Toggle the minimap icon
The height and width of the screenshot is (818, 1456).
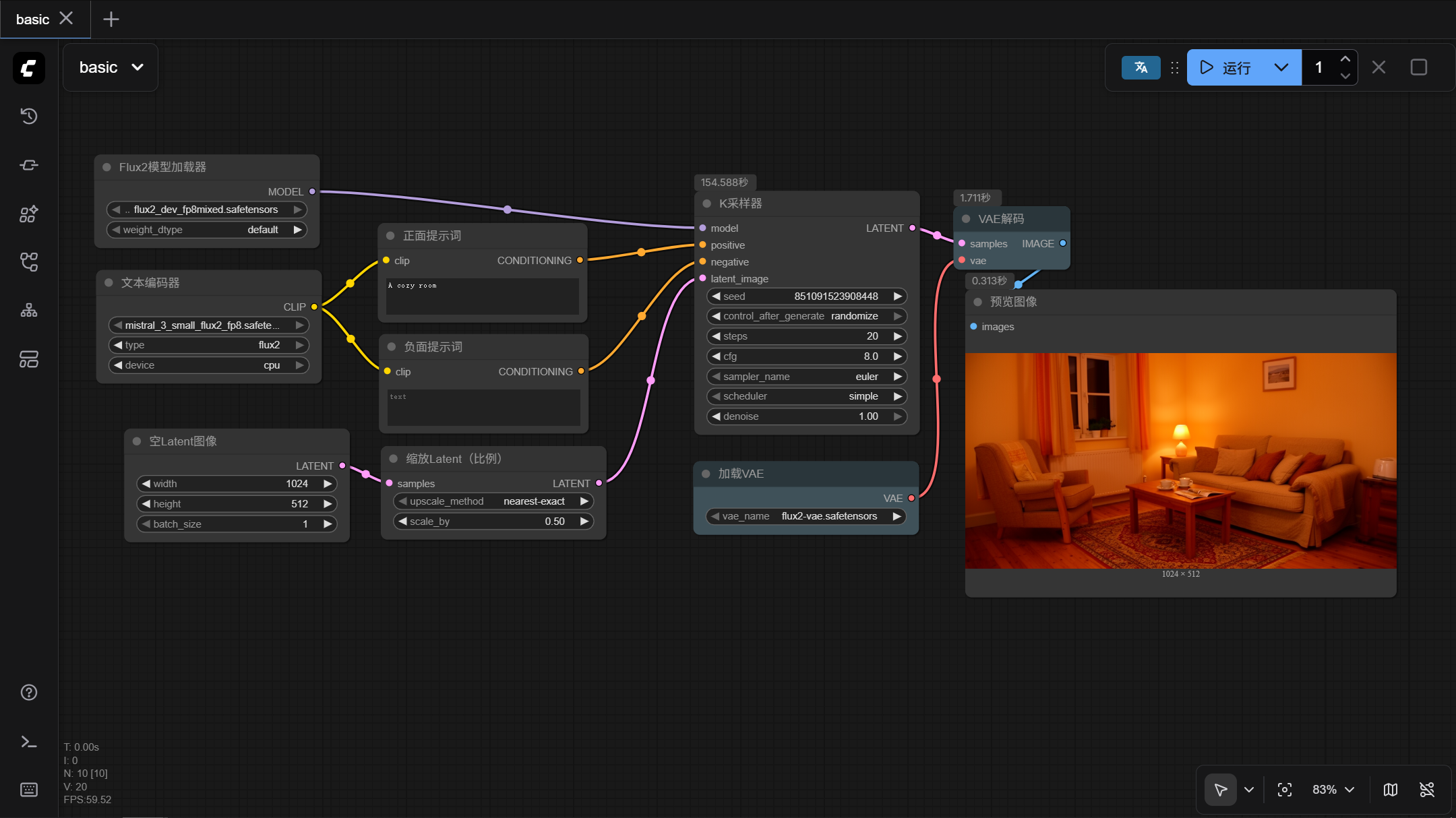click(x=1390, y=790)
